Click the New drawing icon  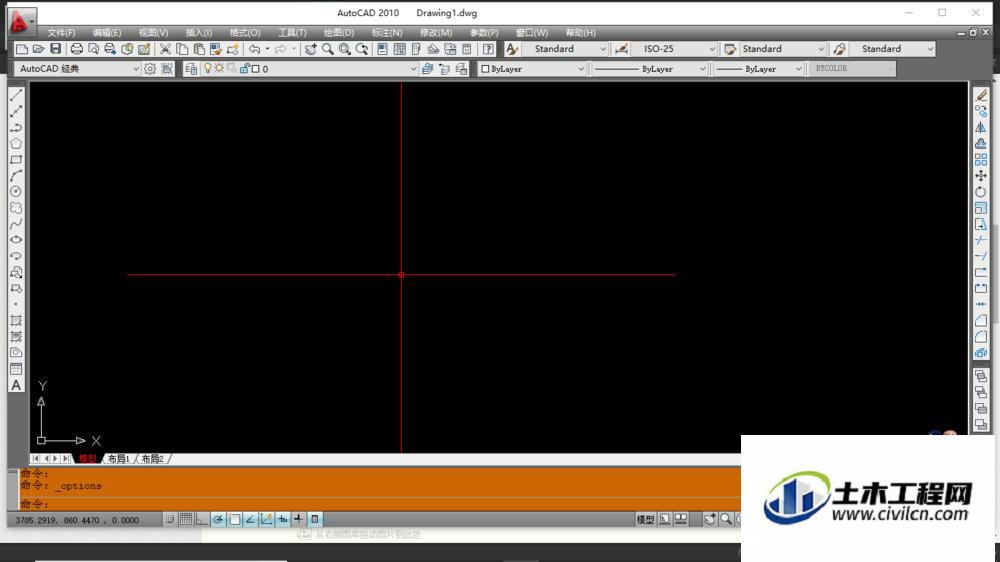pyautogui.click(x=22, y=49)
